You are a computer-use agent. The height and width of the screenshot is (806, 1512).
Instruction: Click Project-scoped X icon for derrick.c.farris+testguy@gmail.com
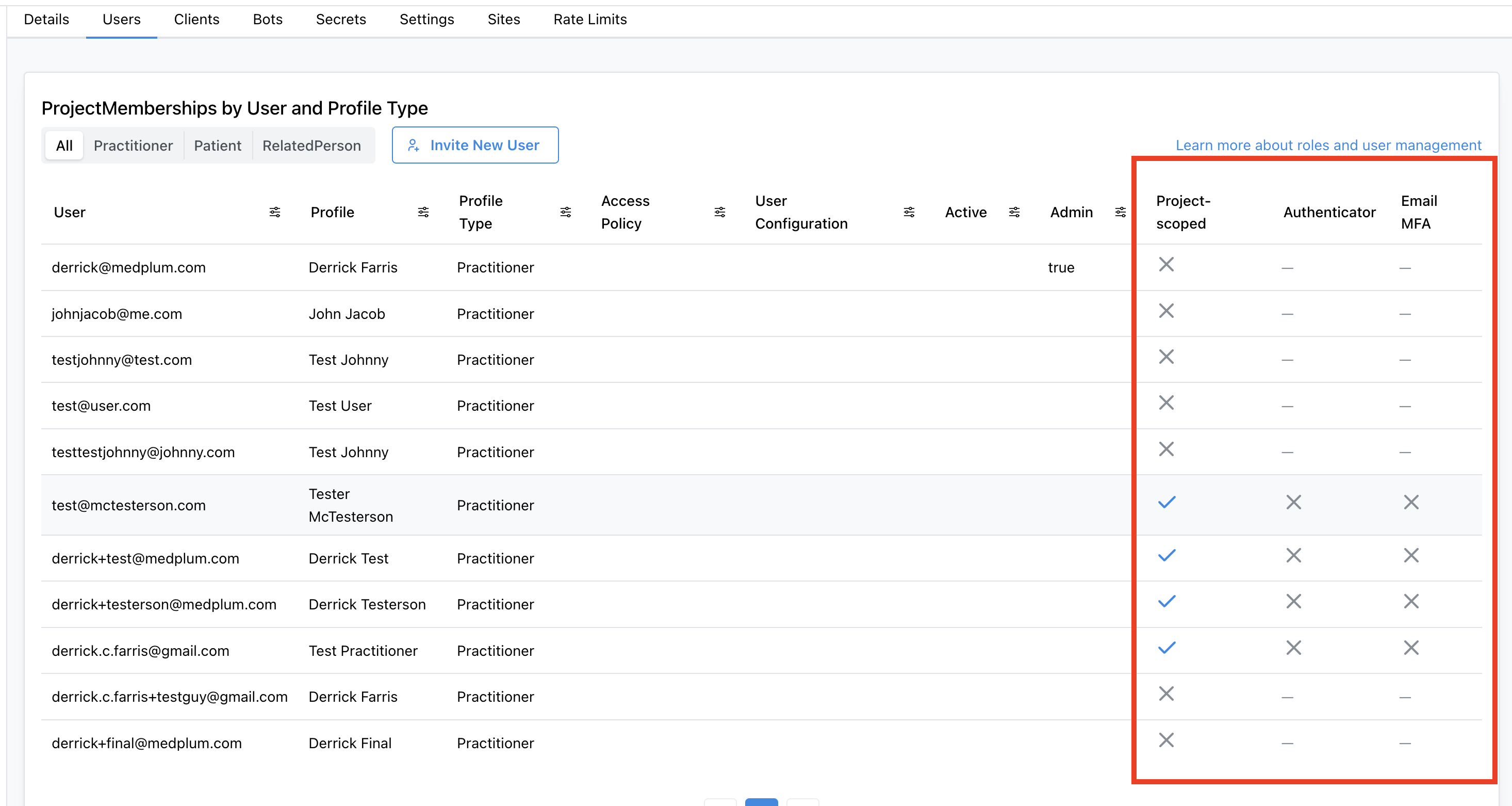point(1166,694)
